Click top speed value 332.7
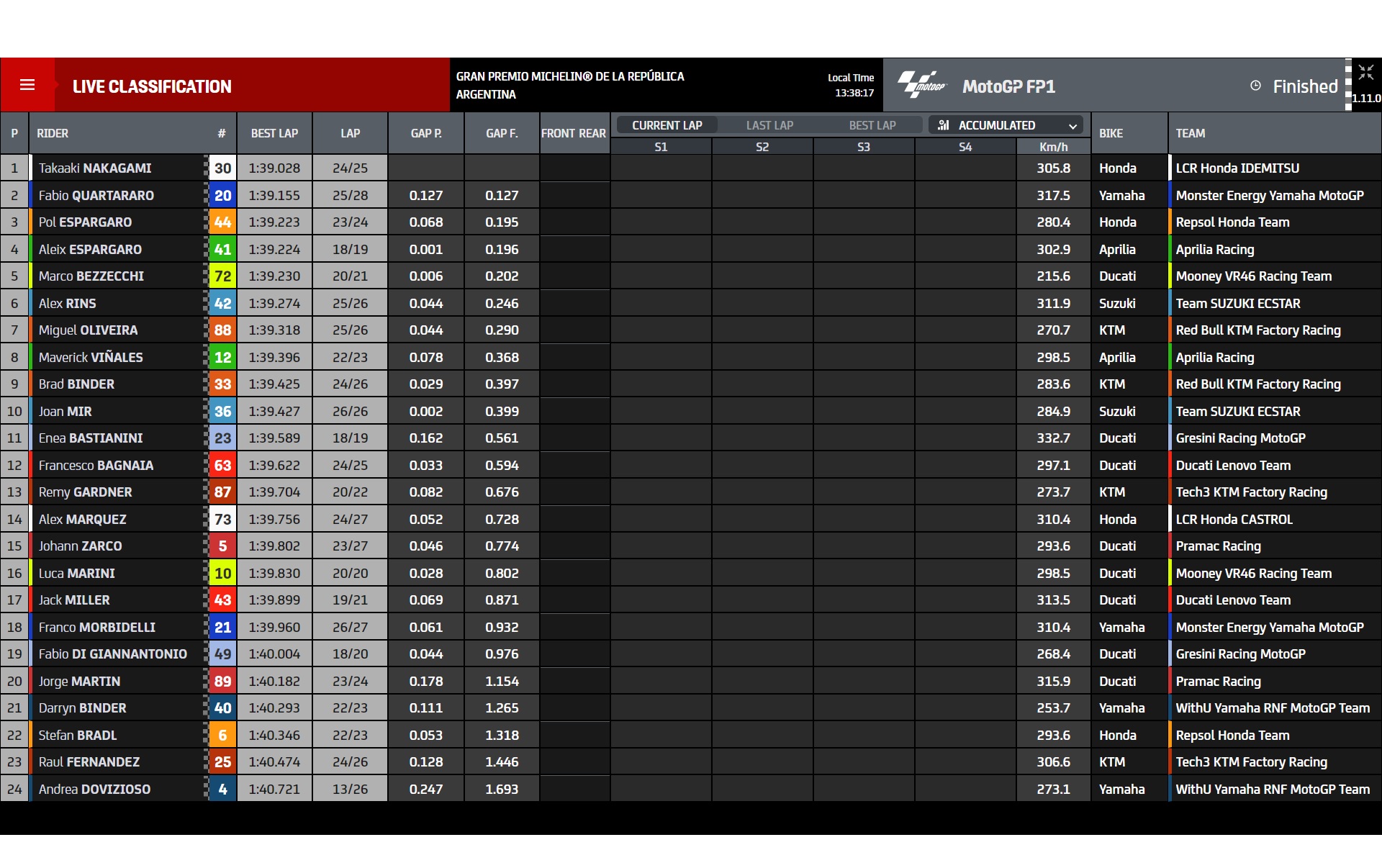Image resolution: width=1382 pixels, height=868 pixels. [1053, 438]
